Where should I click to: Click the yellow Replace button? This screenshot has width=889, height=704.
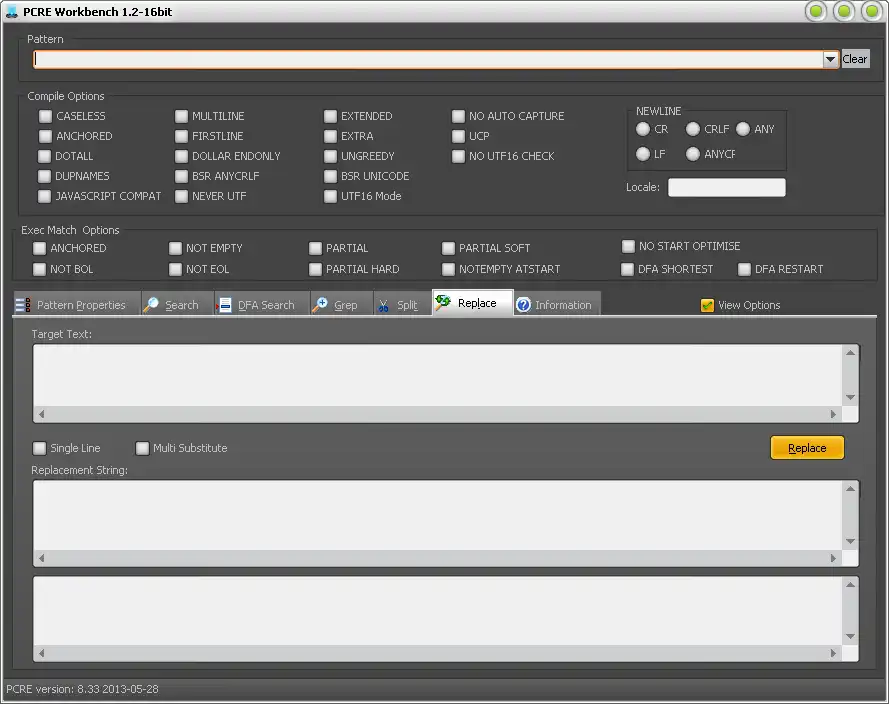tap(807, 448)
